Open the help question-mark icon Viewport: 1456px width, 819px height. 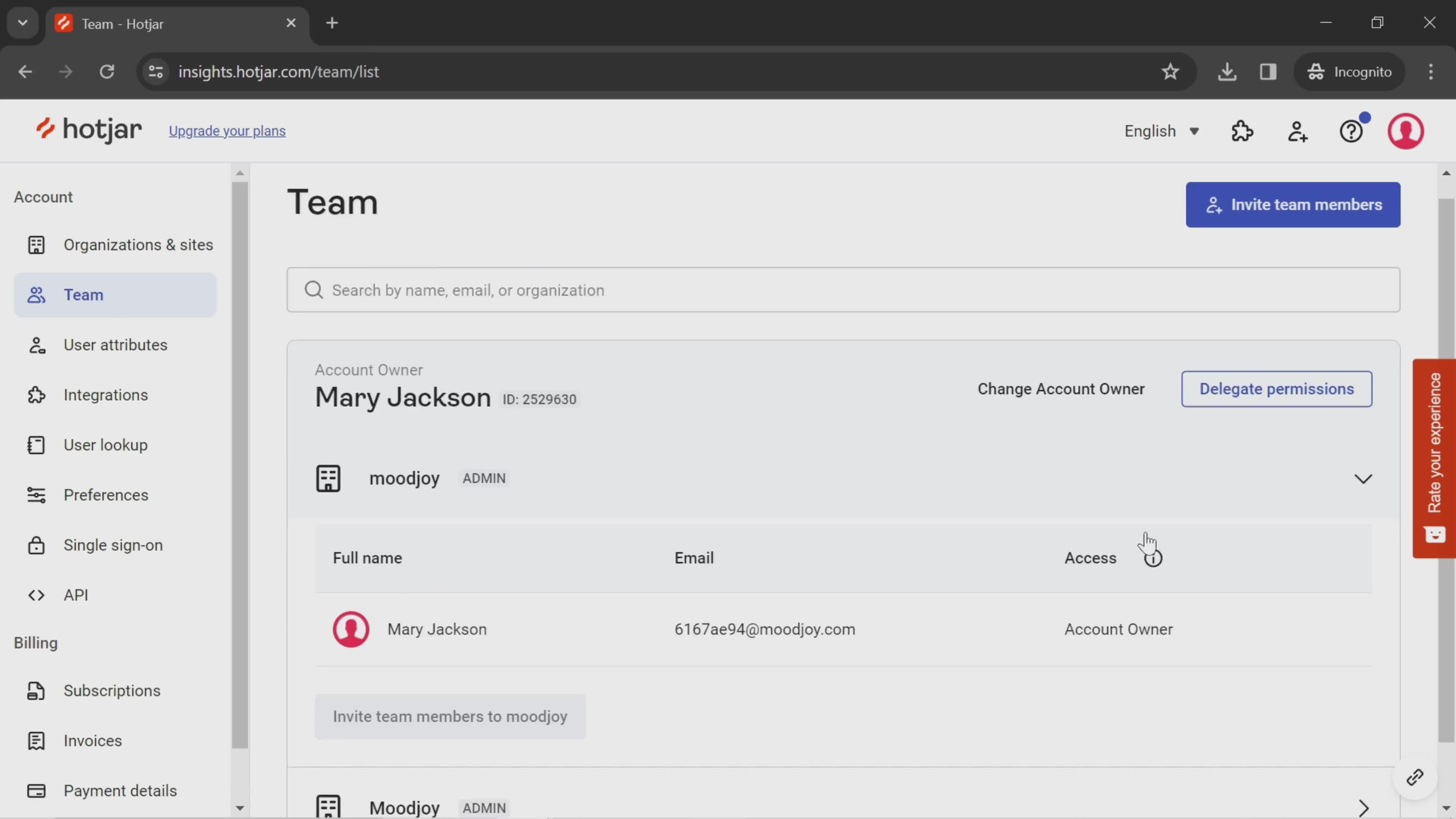[1351, 131]
